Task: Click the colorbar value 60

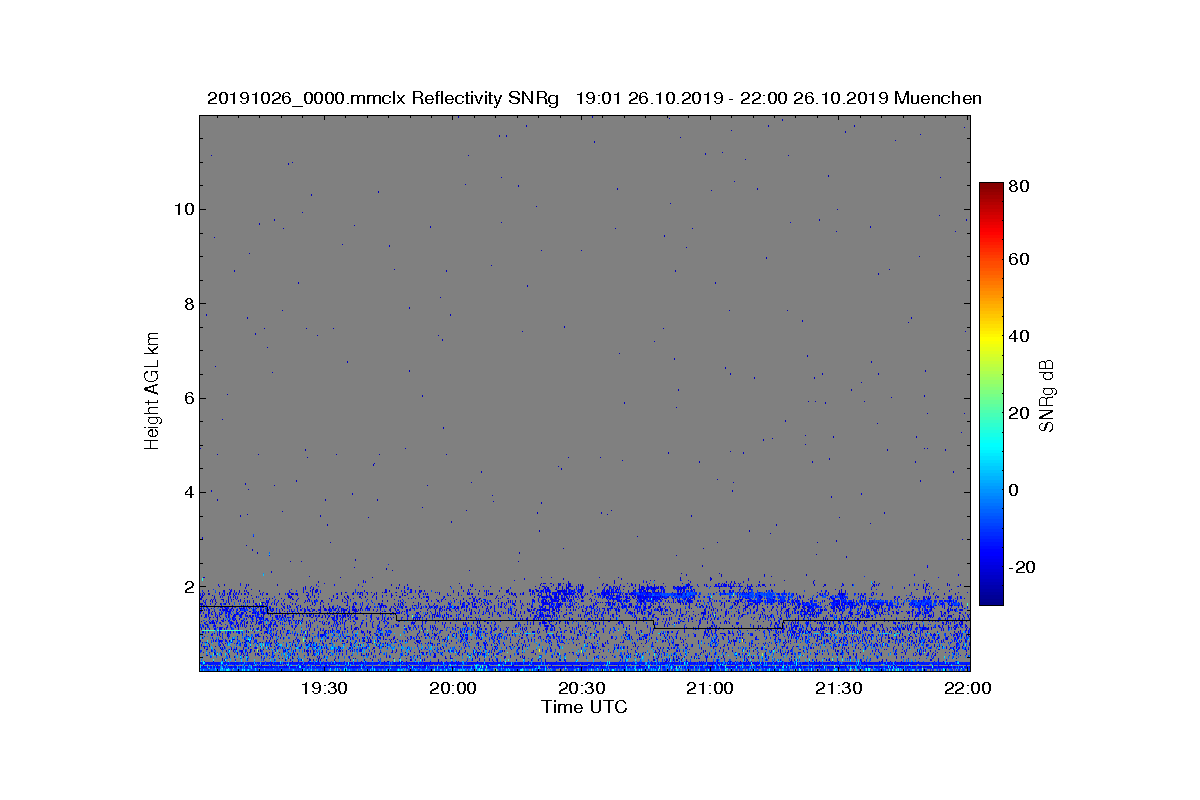Action: [1020, 259]
